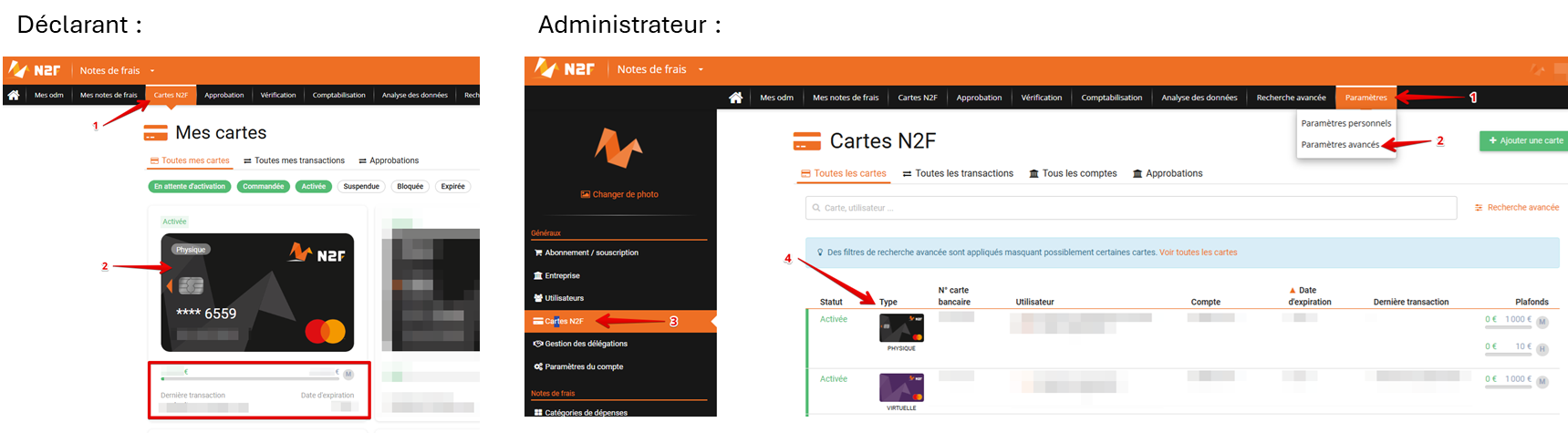Open the Notes de frais dropdown in the Déclarant header
Viewport: 1568px width, 433px height.
pos(117,70)
